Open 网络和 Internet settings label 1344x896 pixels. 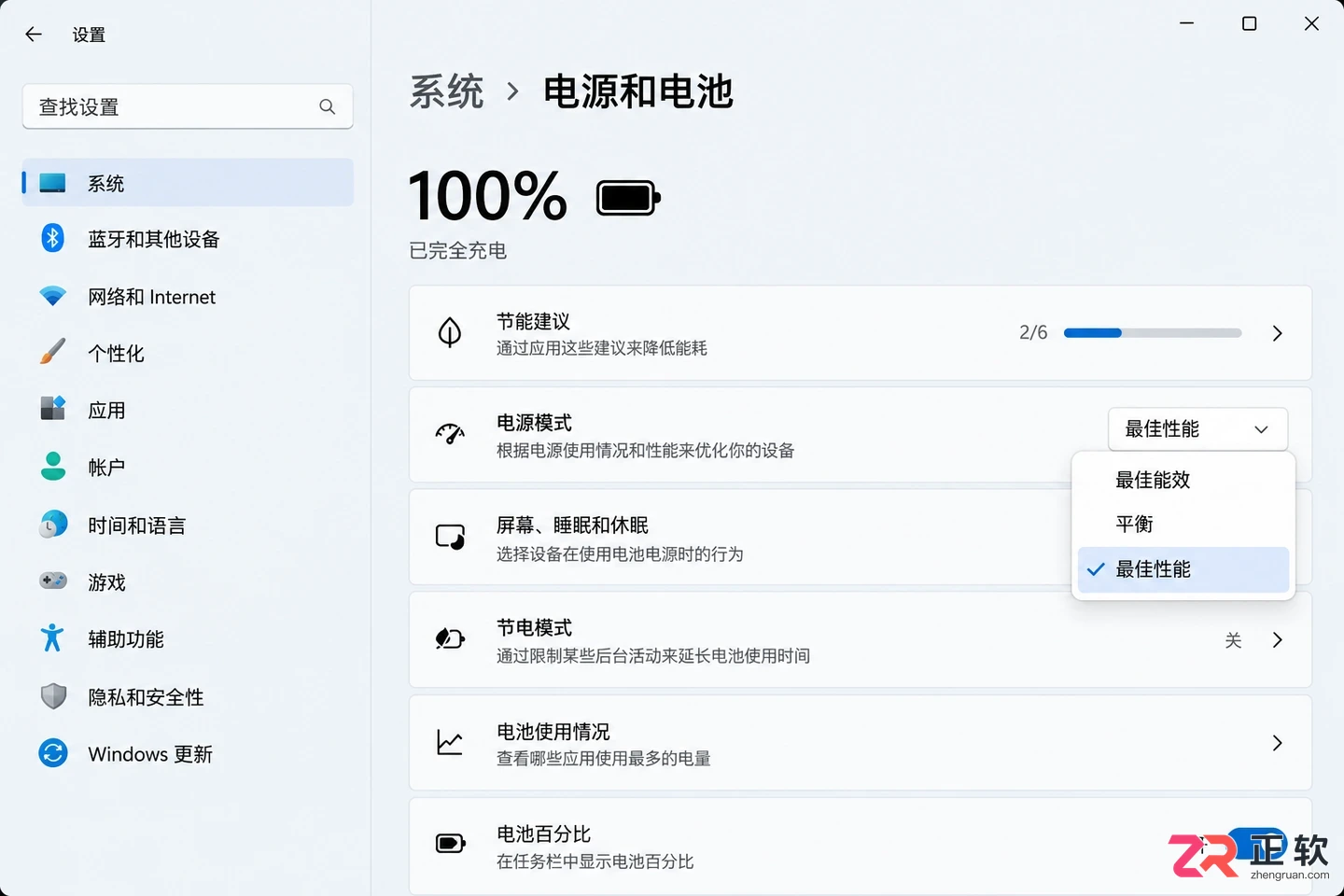tap(152, 297)
